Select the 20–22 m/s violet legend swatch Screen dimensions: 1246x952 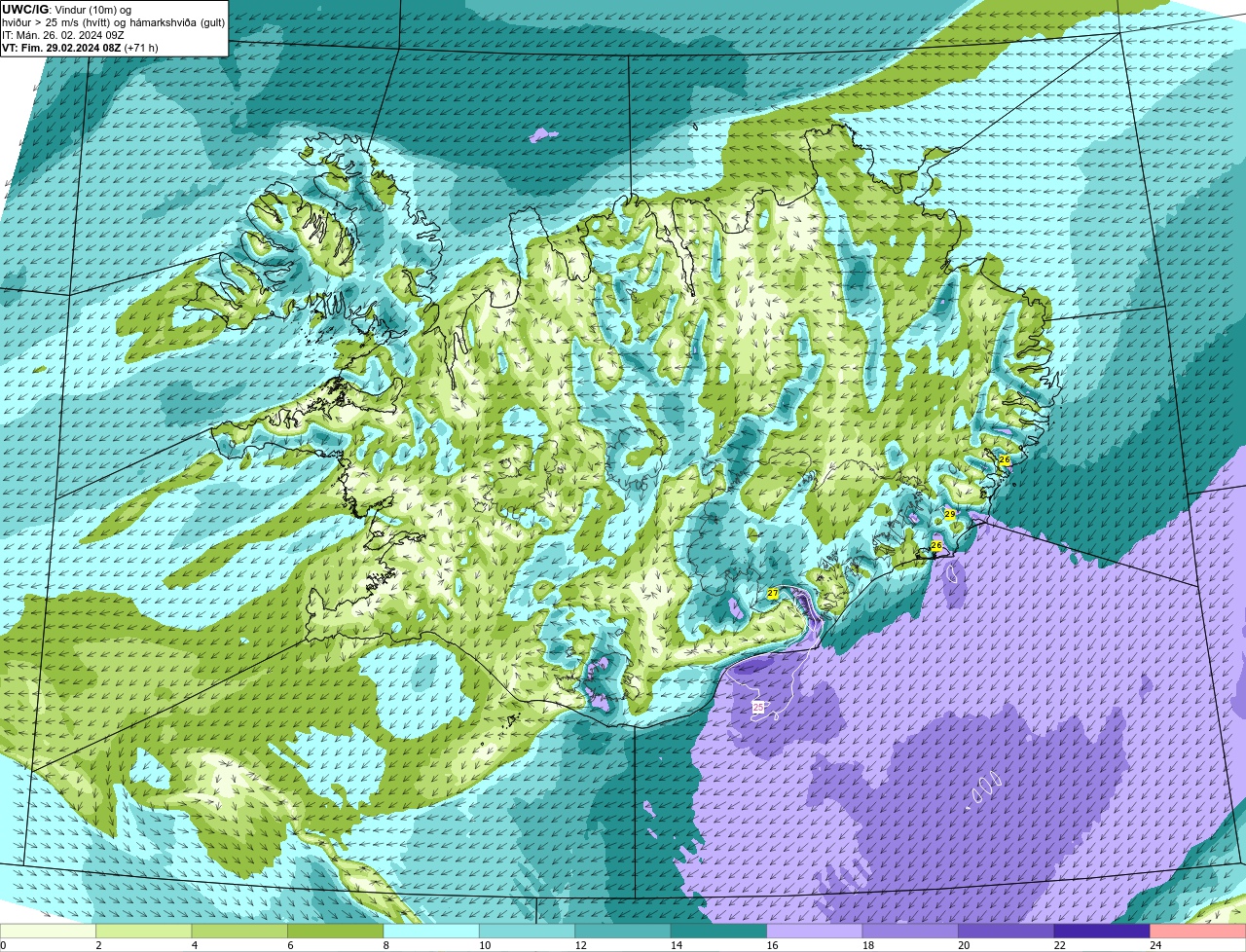click(x=1007, y=932)
